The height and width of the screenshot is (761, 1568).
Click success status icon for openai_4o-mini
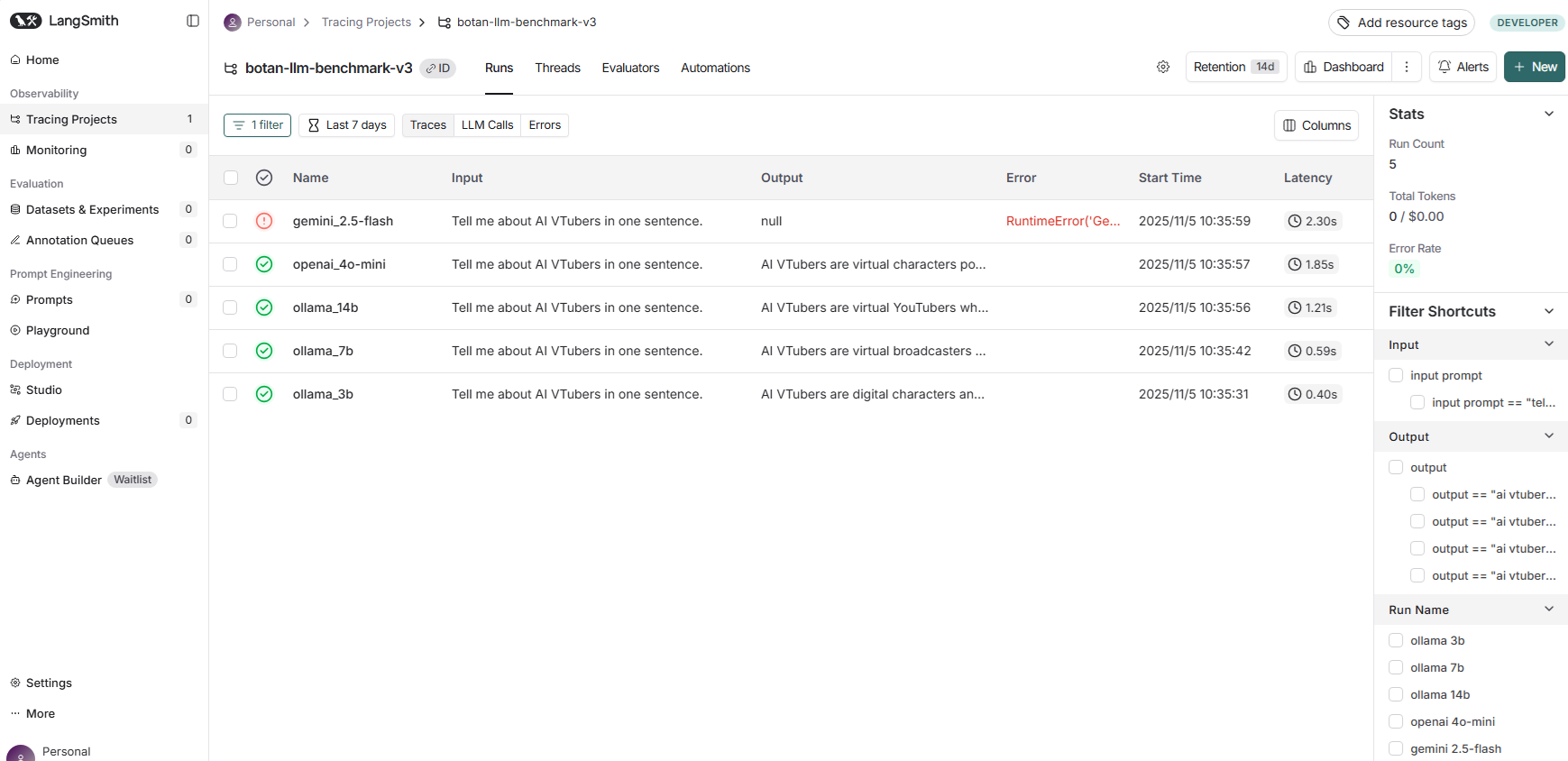[264, 264]
